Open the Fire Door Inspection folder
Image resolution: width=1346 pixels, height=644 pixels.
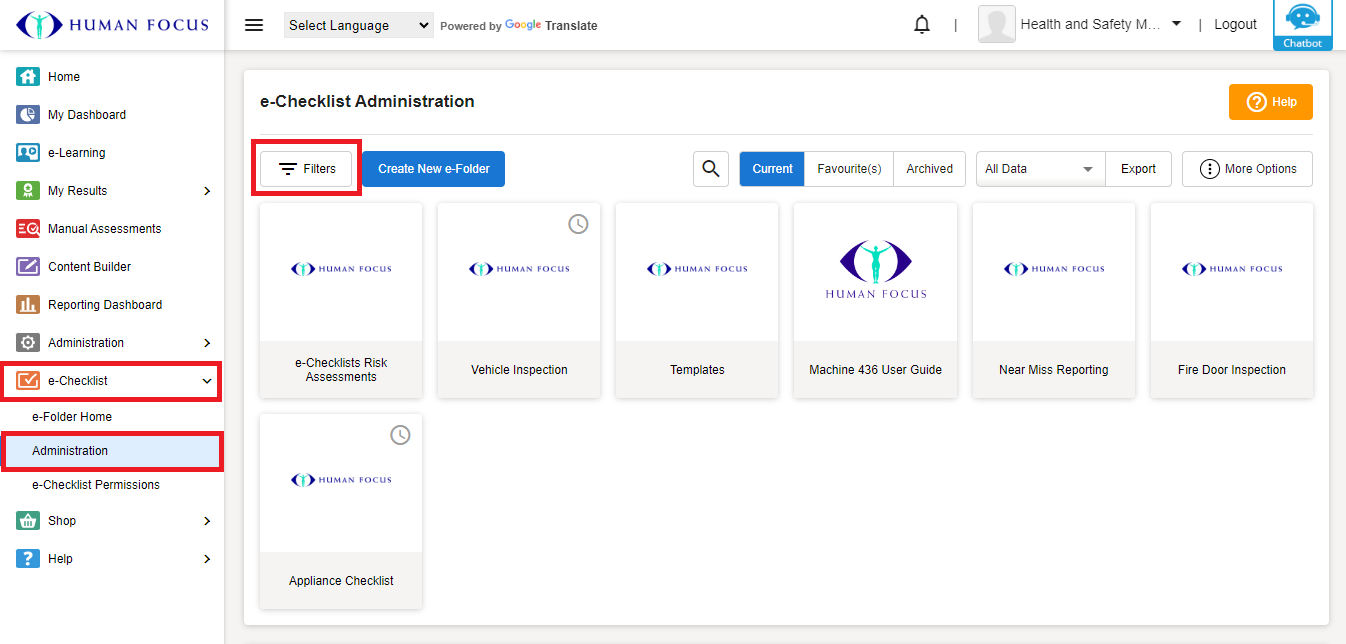1231,300
